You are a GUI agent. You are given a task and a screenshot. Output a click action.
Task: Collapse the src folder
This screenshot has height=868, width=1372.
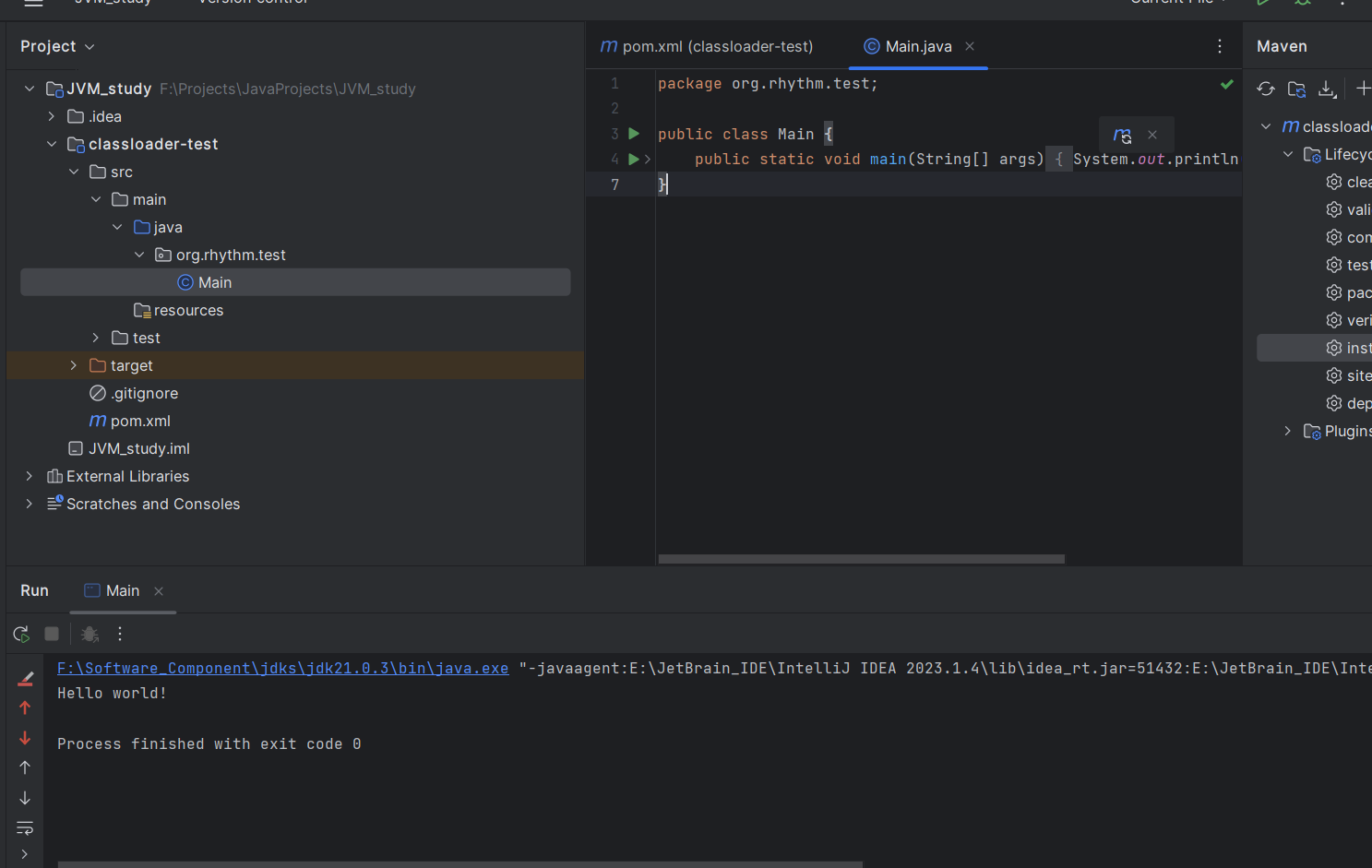[74, 172]
